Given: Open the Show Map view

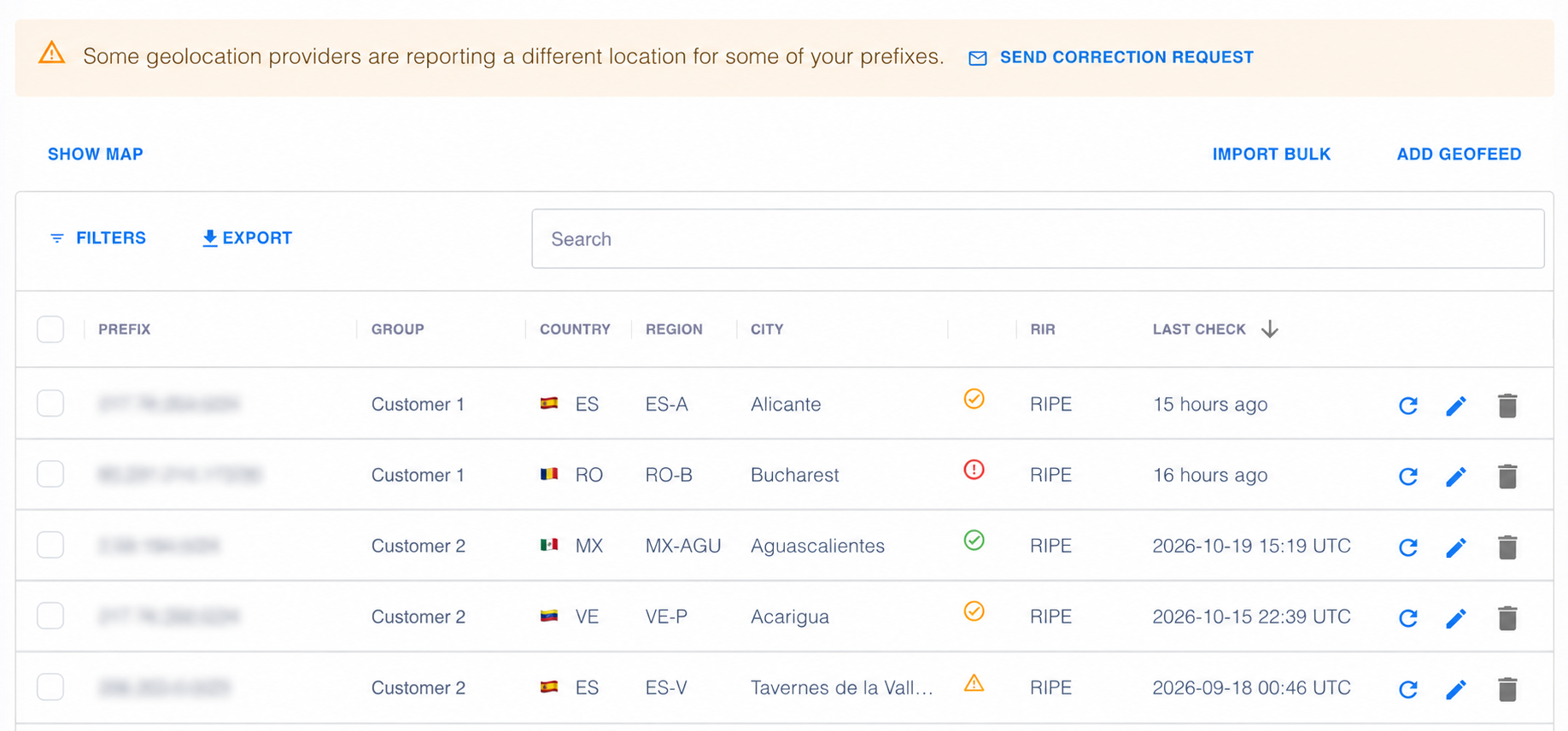Looking at the screenshot, I should tap(96, 155).
